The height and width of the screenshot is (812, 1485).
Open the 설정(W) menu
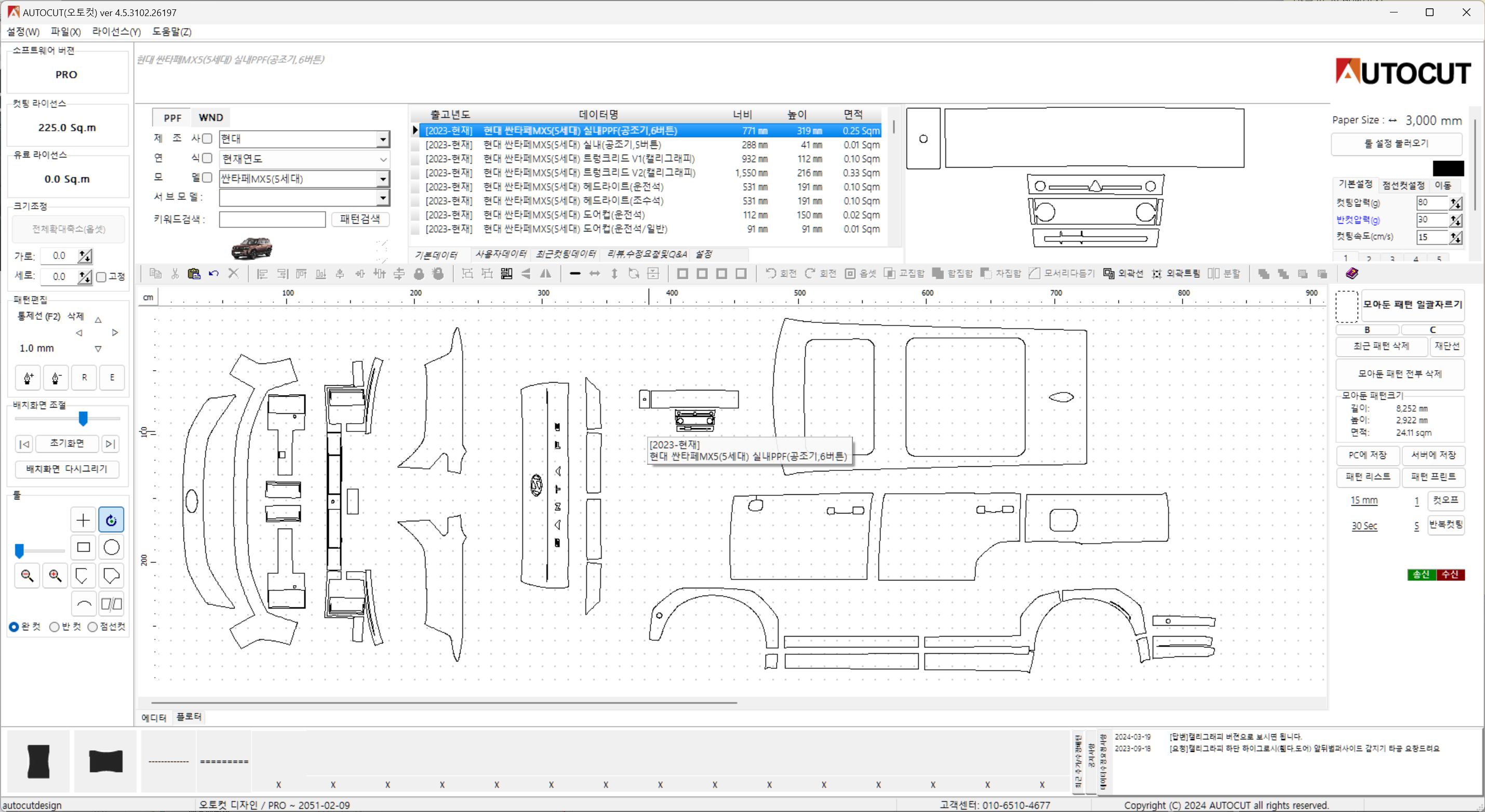click(23, 32)
